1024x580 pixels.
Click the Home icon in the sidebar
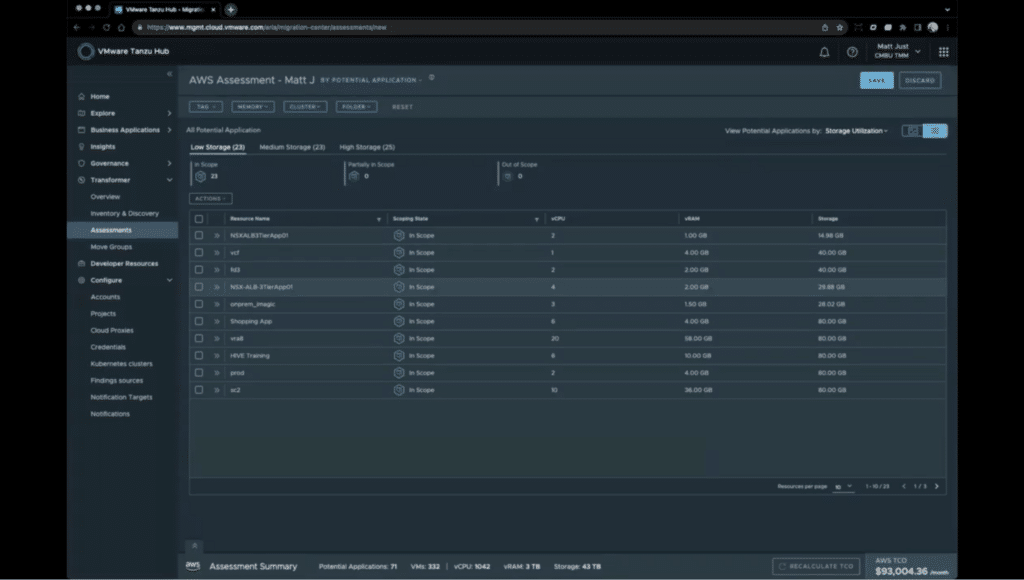[82, 97]
